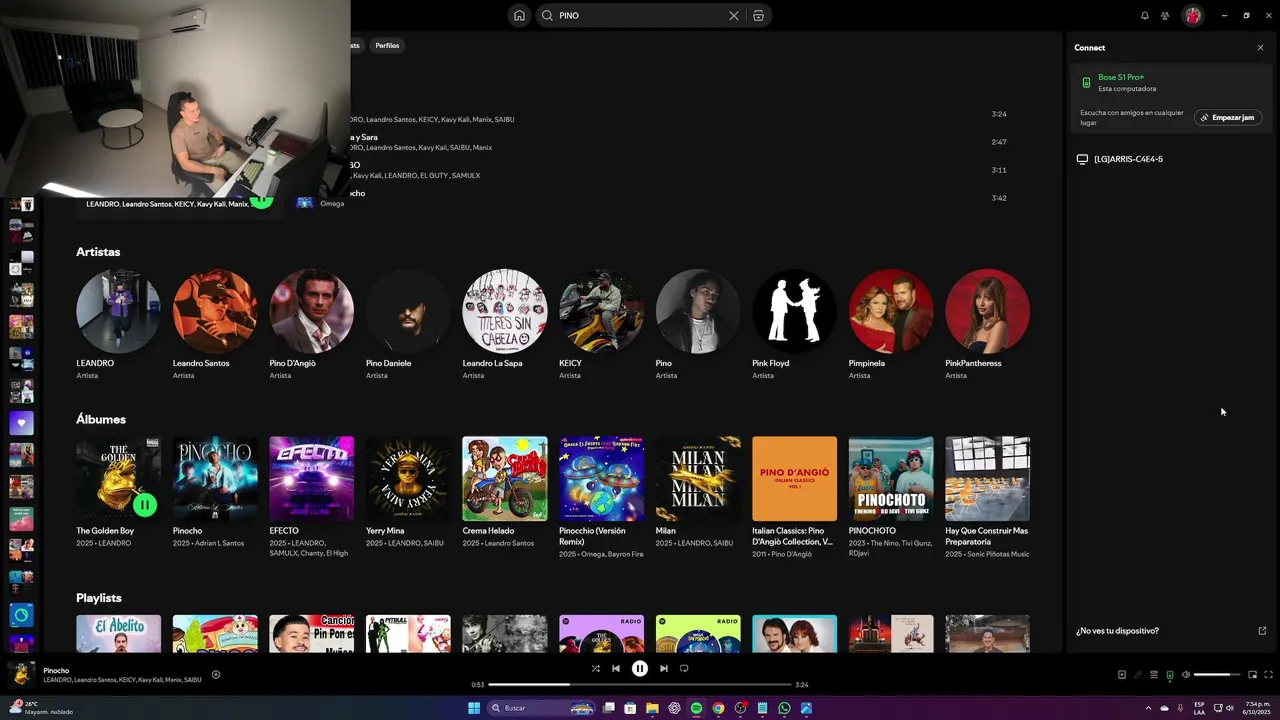Click the Álbumes section heading
This screenshot has width=1280, height=720.
(101, 419)
